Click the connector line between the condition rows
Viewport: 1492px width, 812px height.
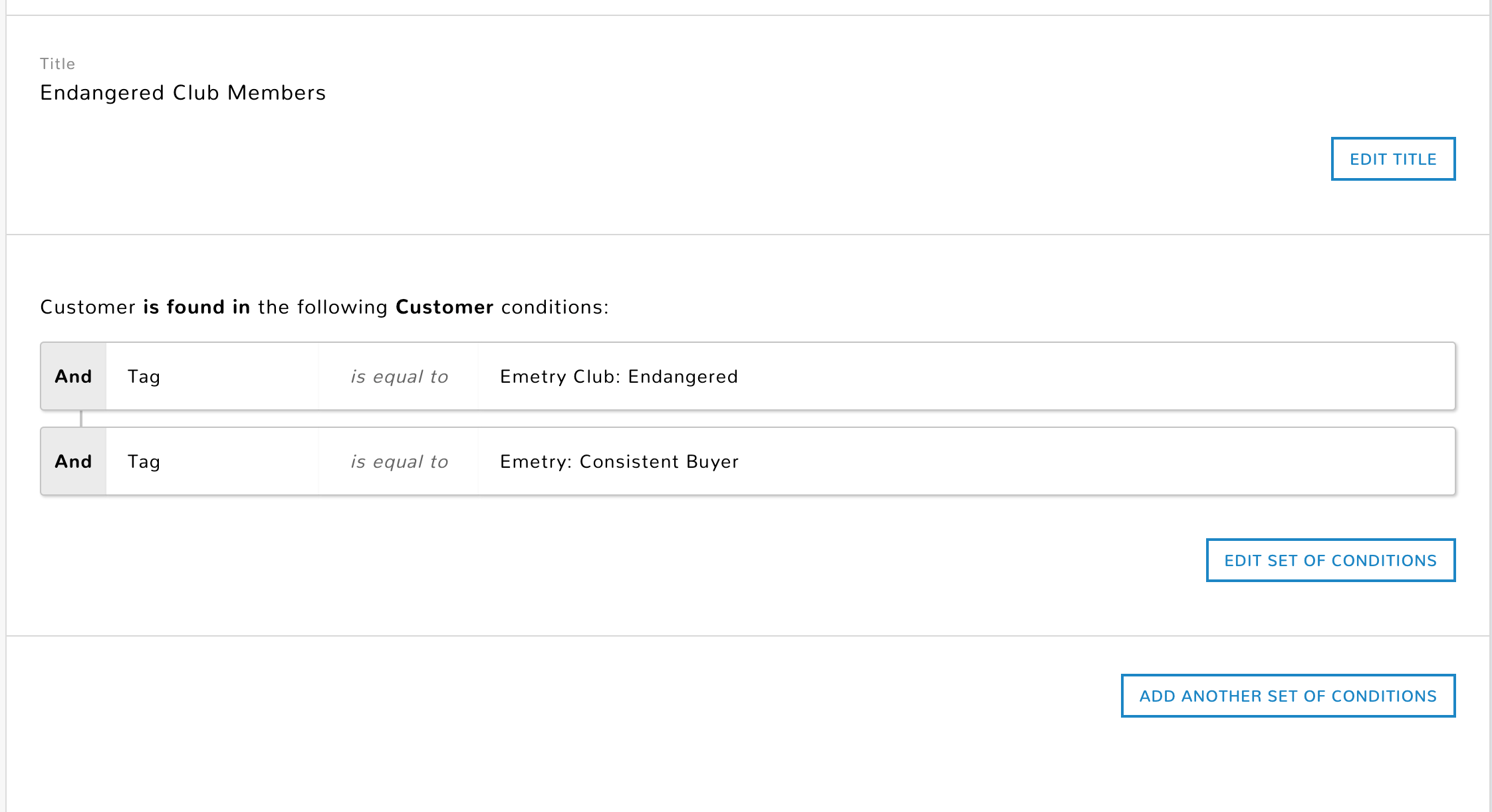click(81, 419)
